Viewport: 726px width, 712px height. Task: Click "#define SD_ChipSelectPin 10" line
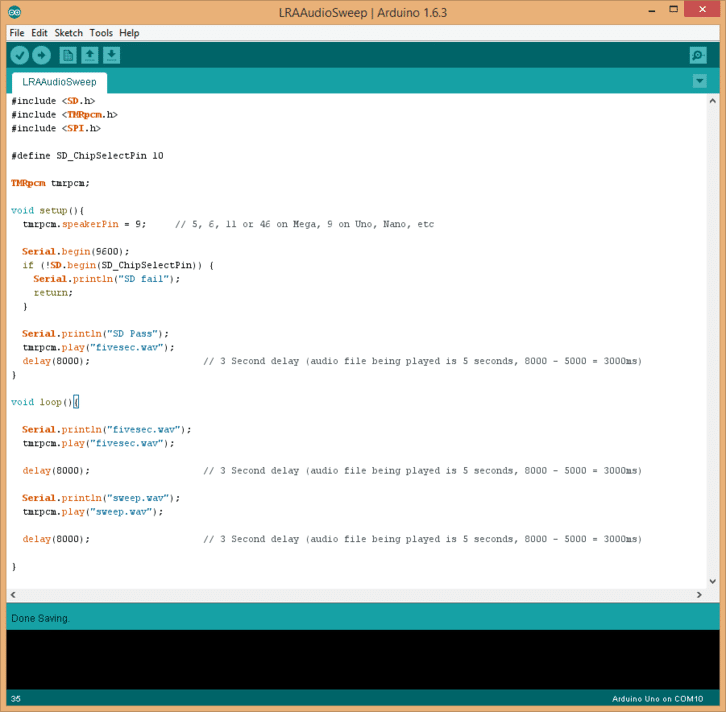[x=88, y=156]
